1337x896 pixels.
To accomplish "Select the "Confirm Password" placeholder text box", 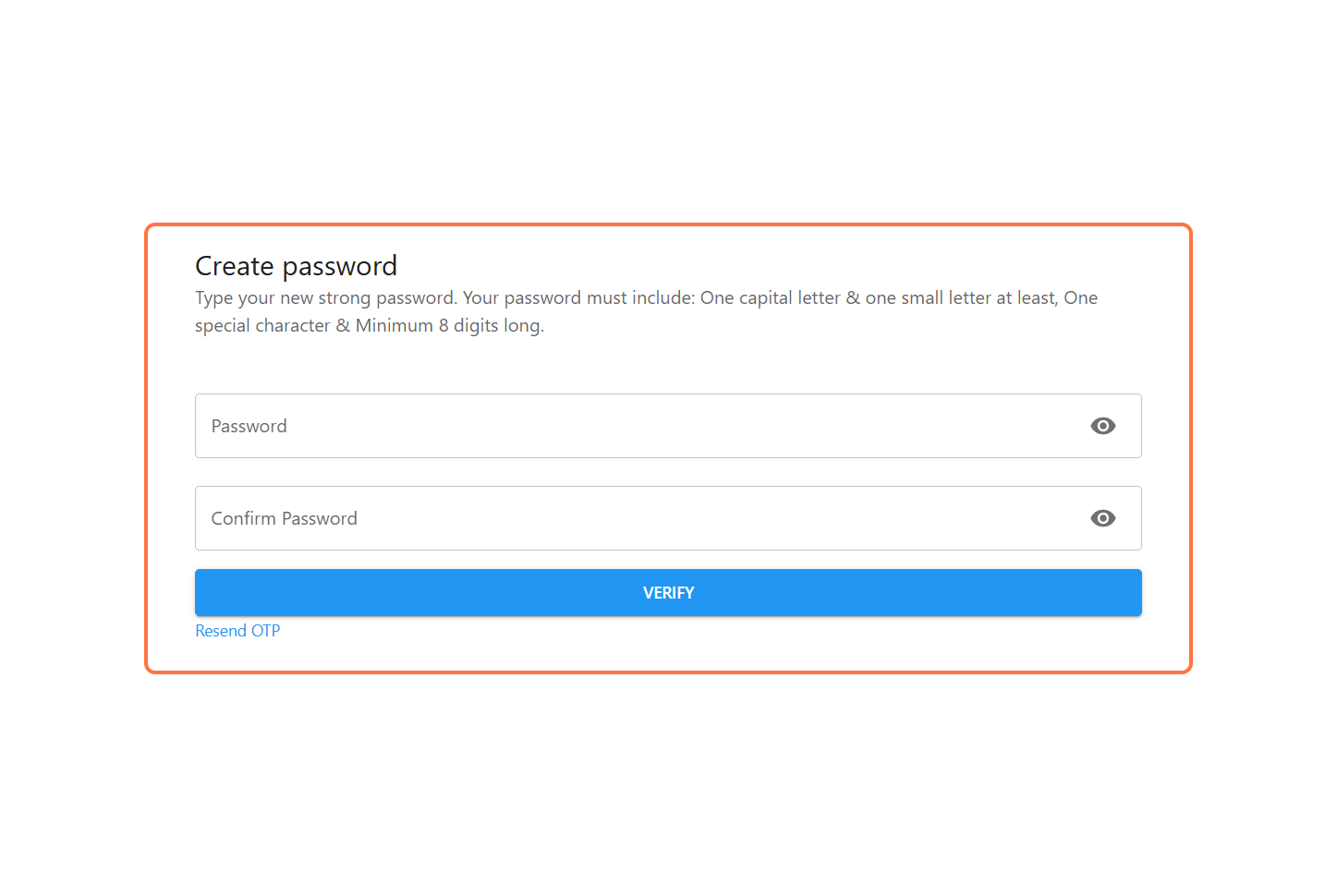I will (x=638, y=518).
